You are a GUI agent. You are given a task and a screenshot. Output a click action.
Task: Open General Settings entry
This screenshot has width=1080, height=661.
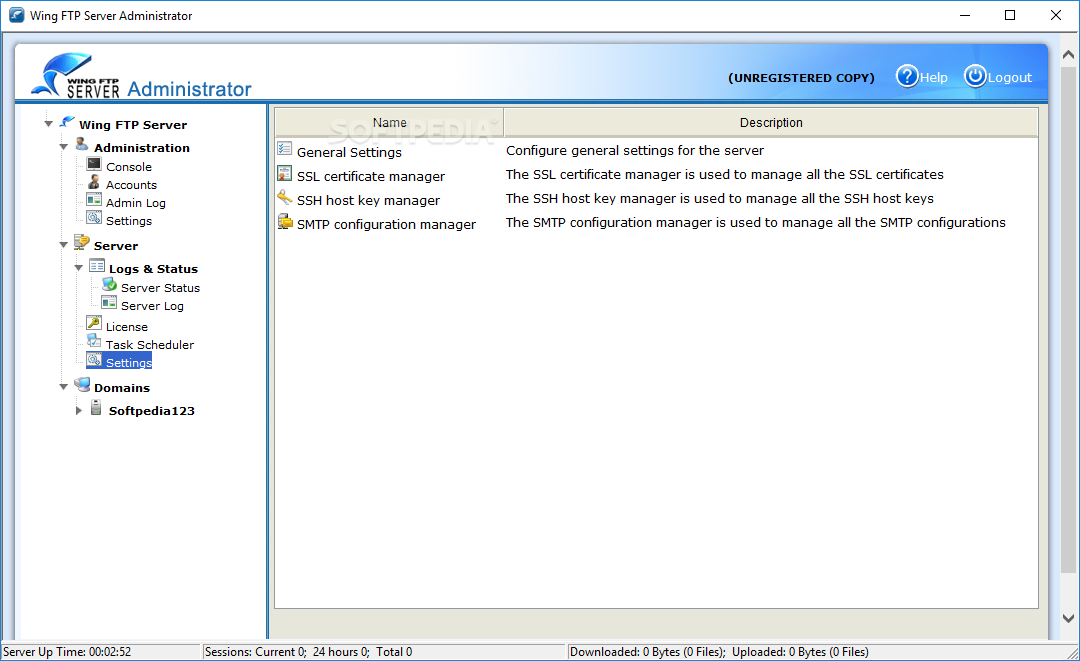(x=349, y=152)
